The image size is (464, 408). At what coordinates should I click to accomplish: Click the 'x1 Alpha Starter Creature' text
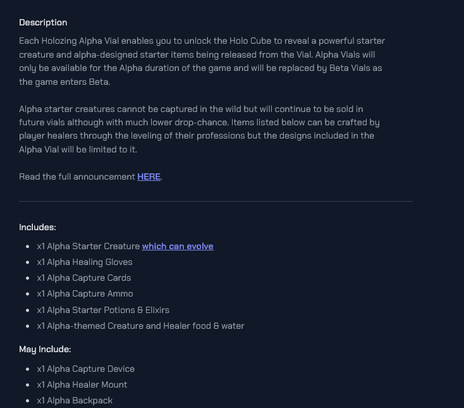88,246
